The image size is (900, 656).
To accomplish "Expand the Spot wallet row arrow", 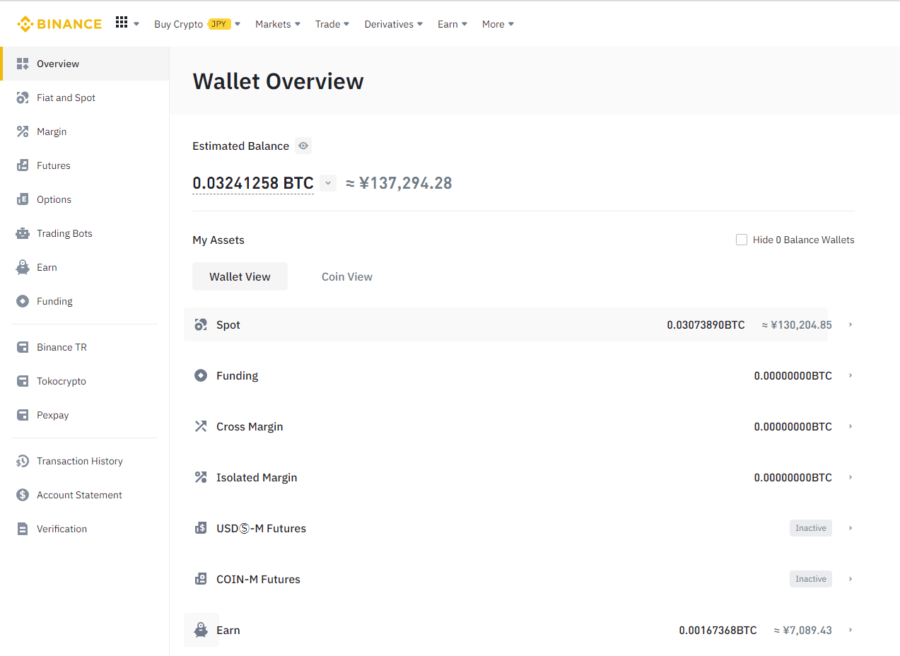I will tap(850, 325).
